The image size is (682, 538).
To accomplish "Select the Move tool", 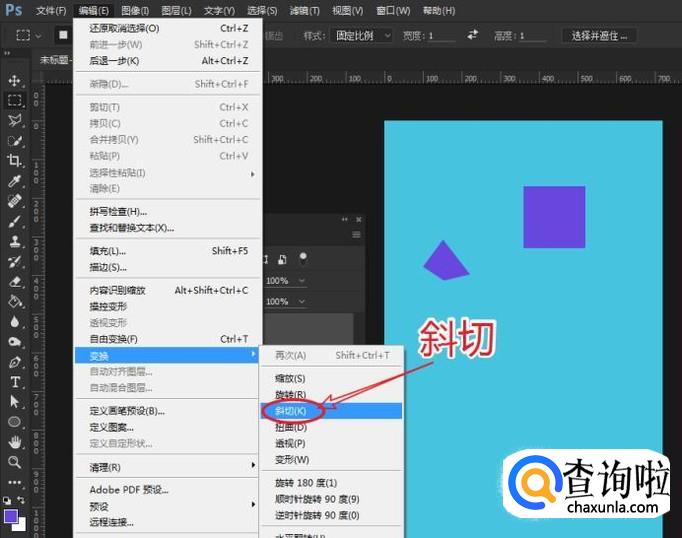I will click(x=15, y=80).
